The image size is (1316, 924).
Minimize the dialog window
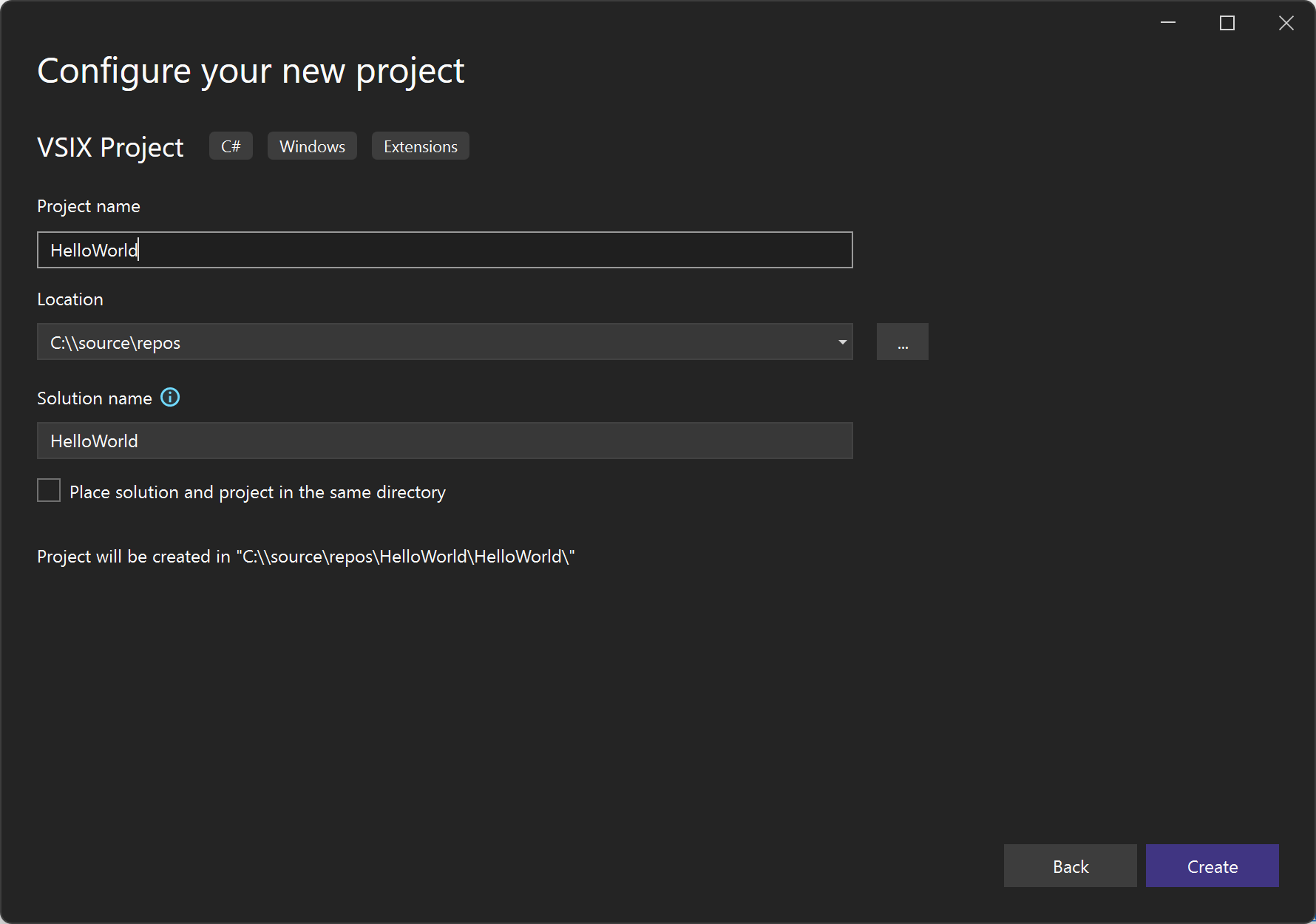[1168, 23]
